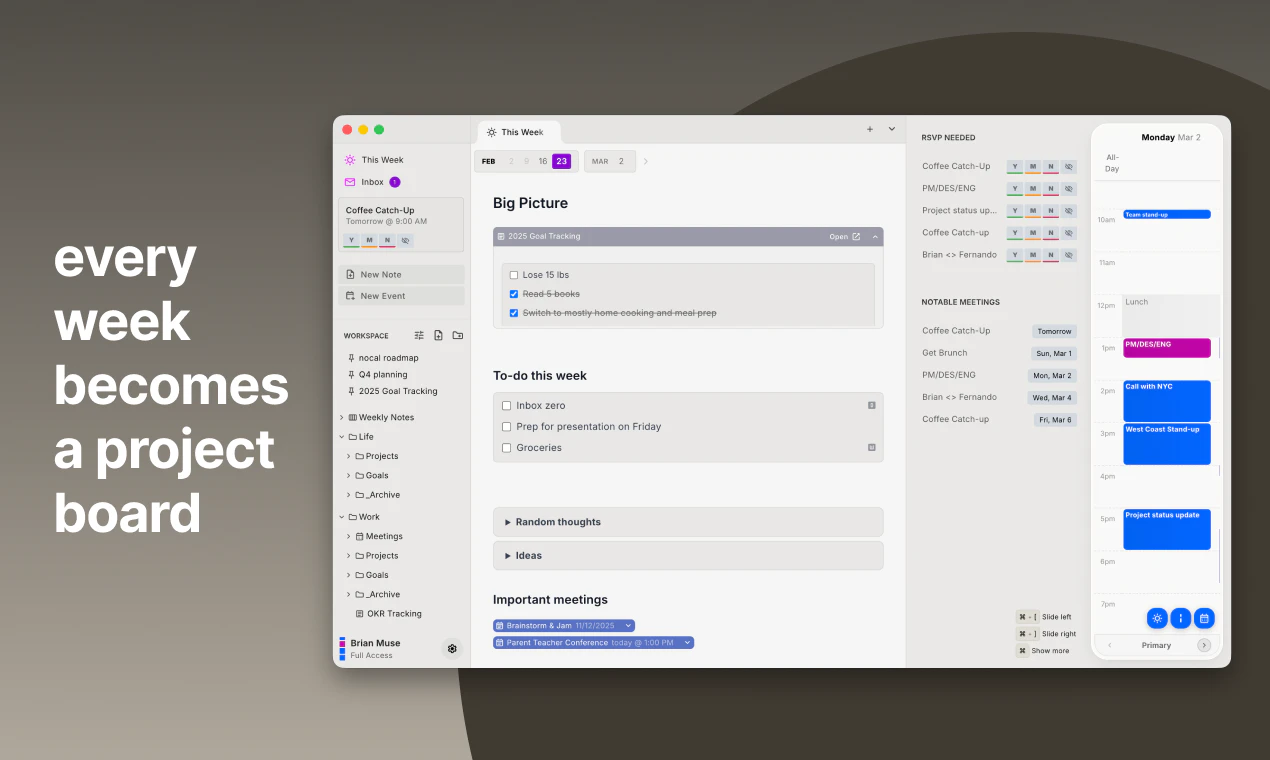Open pinned 2025 Goal Tracking note in sidebar
Screen dimensions: 1270x760
[398, 391]
